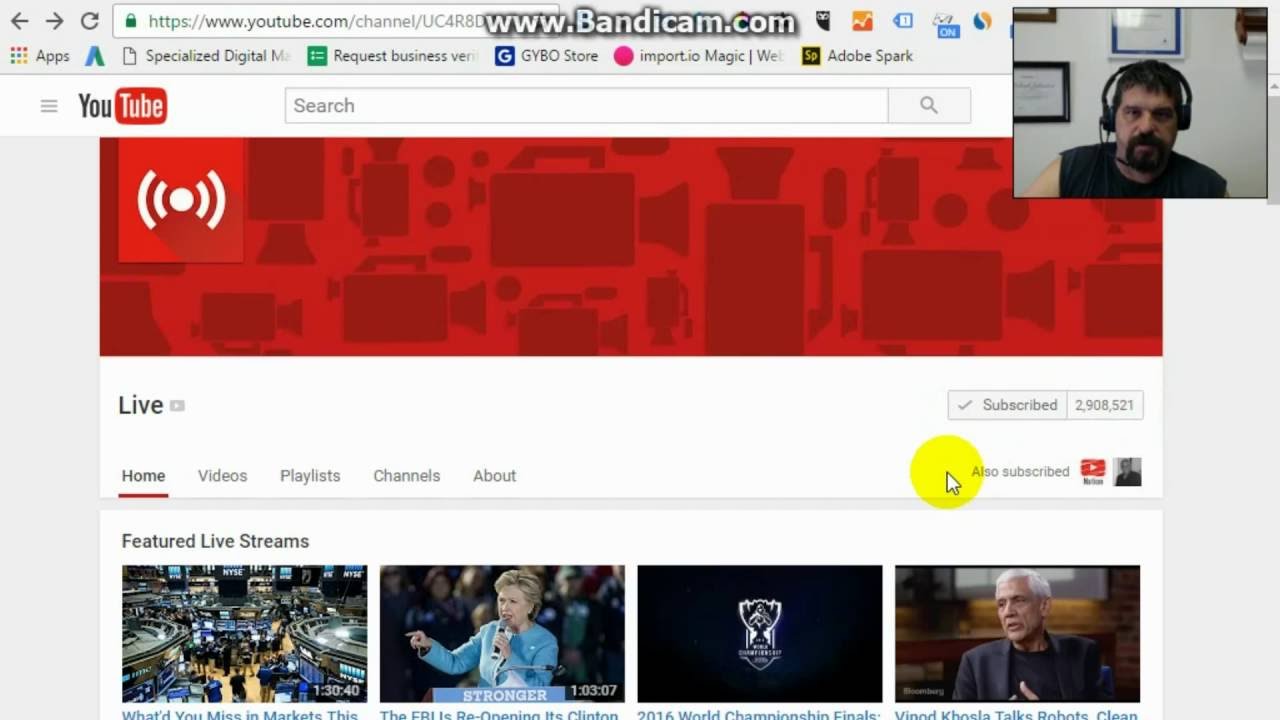Switch to the About tab
Image resolution: width=1280 pixels, height=720 pixels.
[495, 476]
